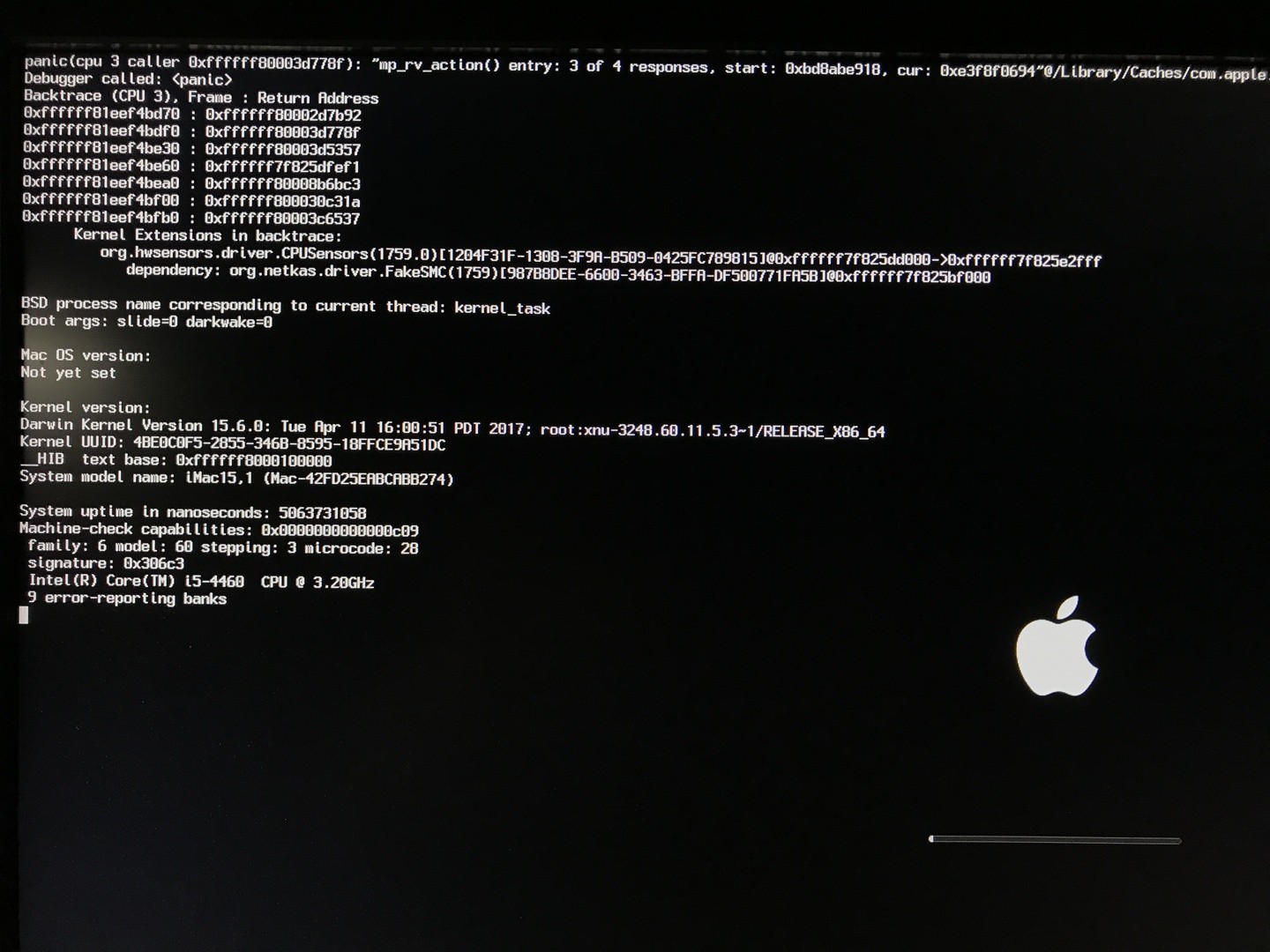Click the blinking block cursor below the log
The width and height of the screenshot is (1270, 952).
(24, 615)
